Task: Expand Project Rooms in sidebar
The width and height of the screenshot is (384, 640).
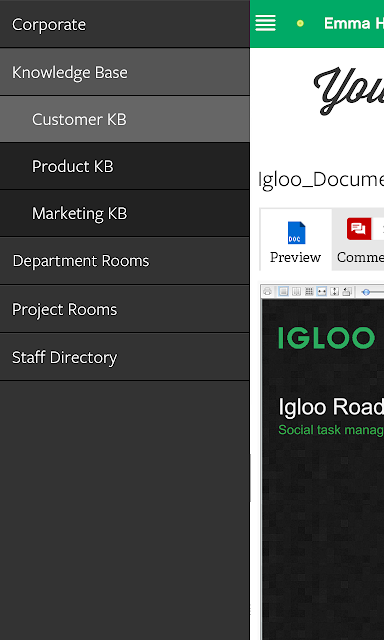Action: tap(124, 309)
